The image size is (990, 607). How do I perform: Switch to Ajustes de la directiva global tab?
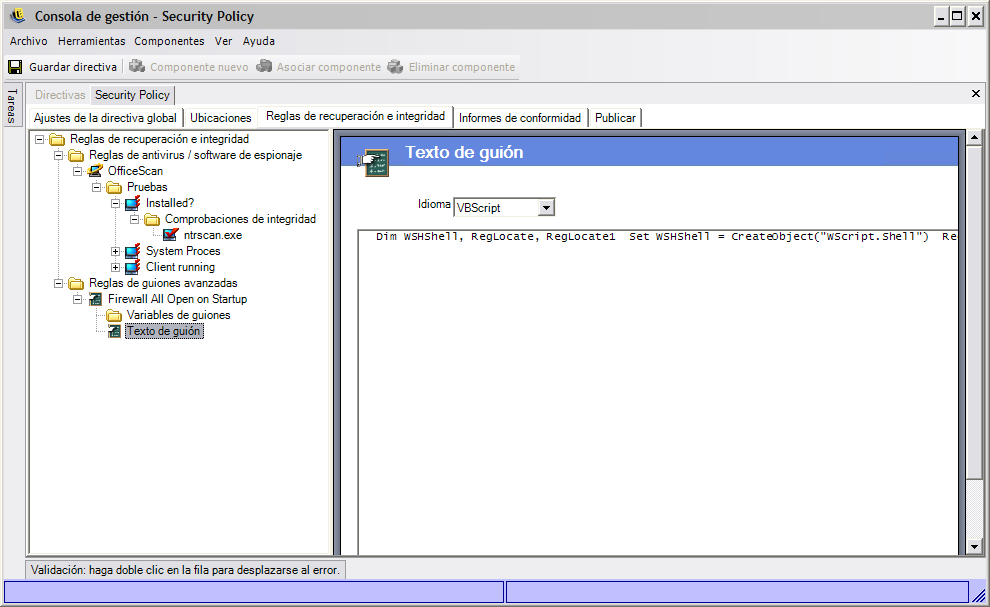[x=105, y=118]
